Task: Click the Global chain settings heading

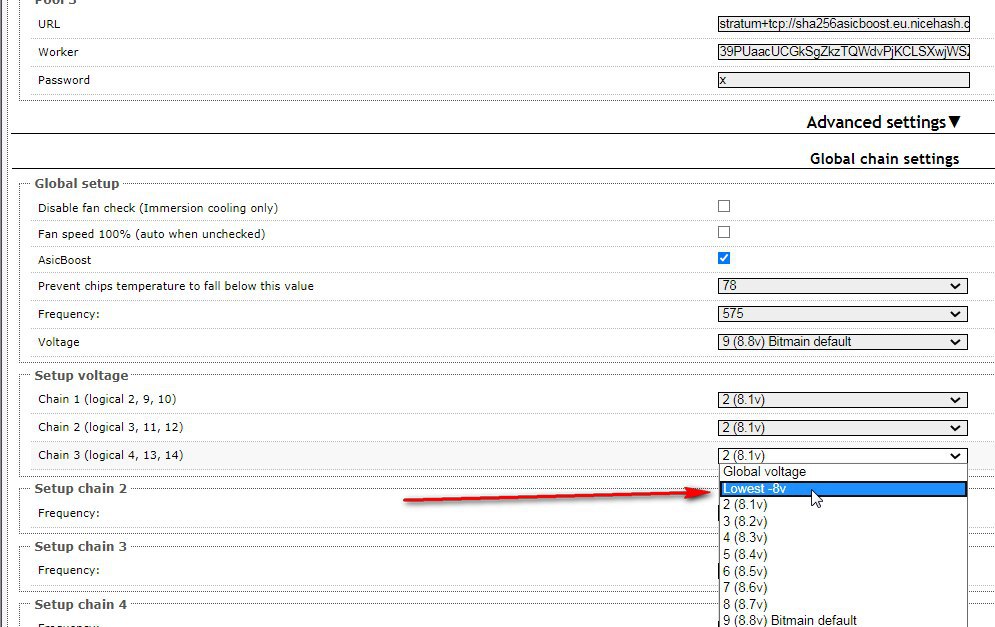Action: 885,159
